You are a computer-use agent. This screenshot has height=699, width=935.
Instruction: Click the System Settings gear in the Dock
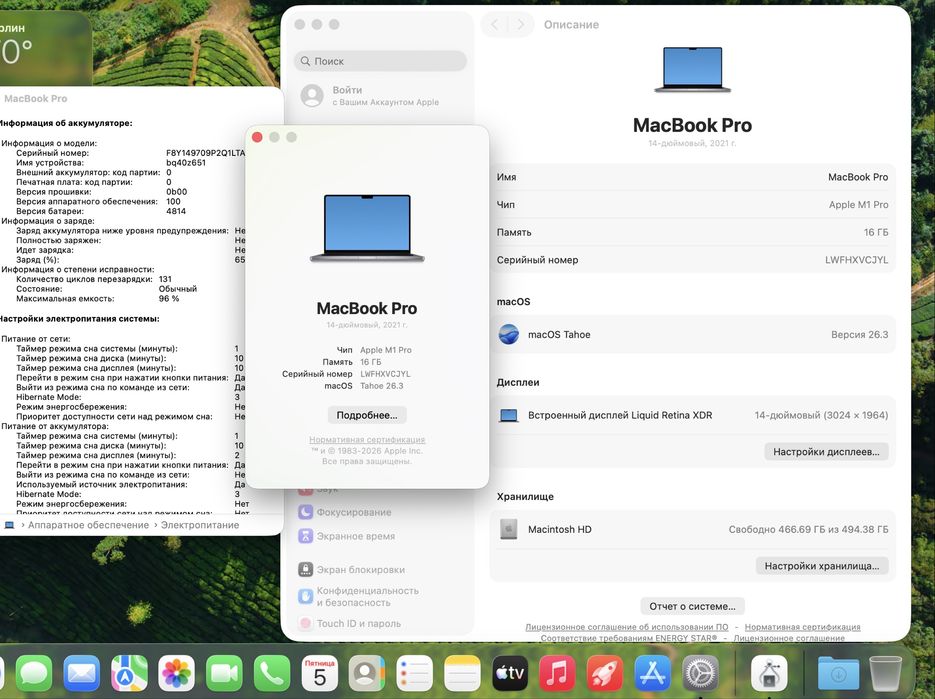click(x=700, y=673)
